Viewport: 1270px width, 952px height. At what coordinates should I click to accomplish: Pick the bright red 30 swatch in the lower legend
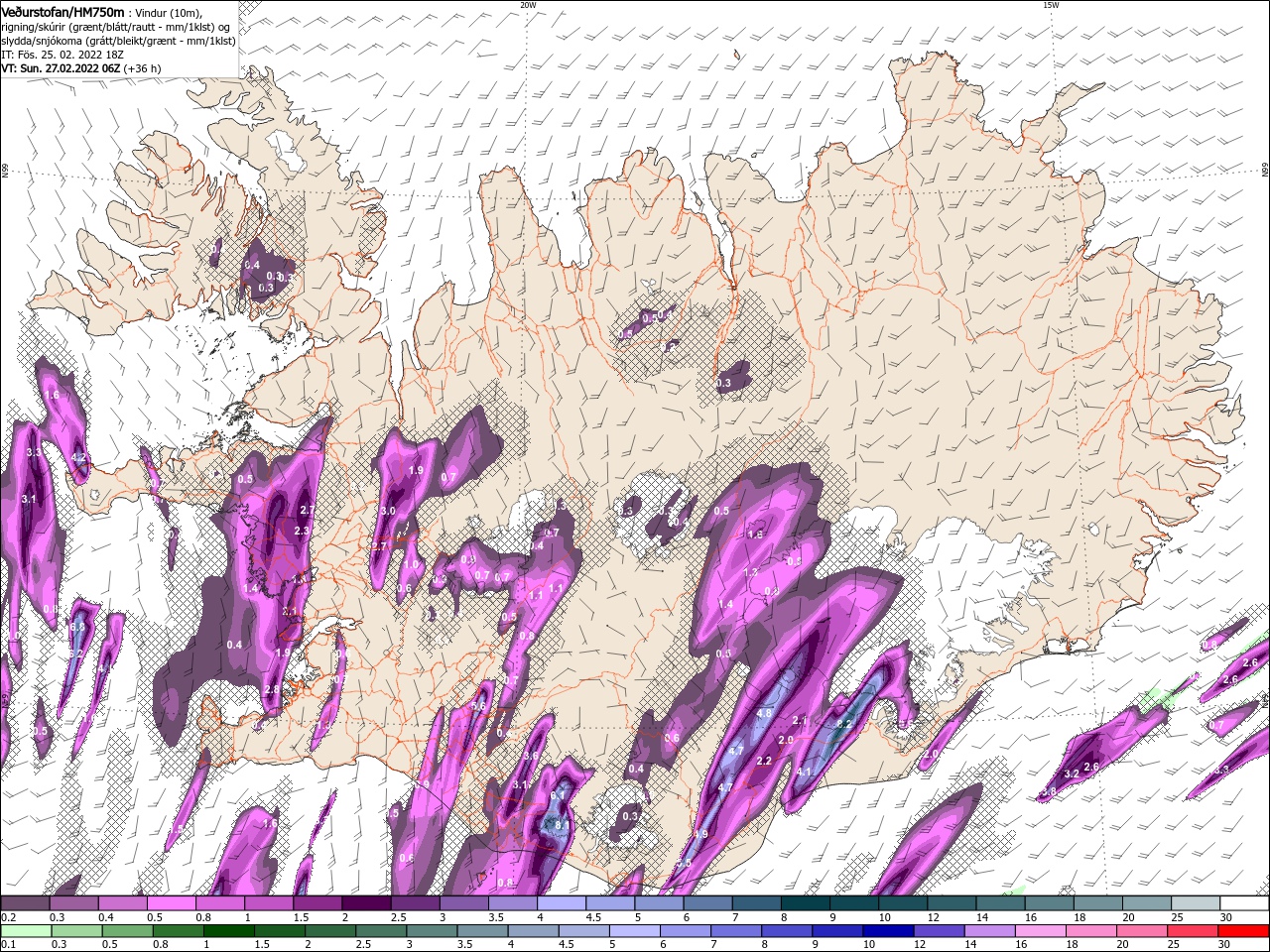point(1243,931)
